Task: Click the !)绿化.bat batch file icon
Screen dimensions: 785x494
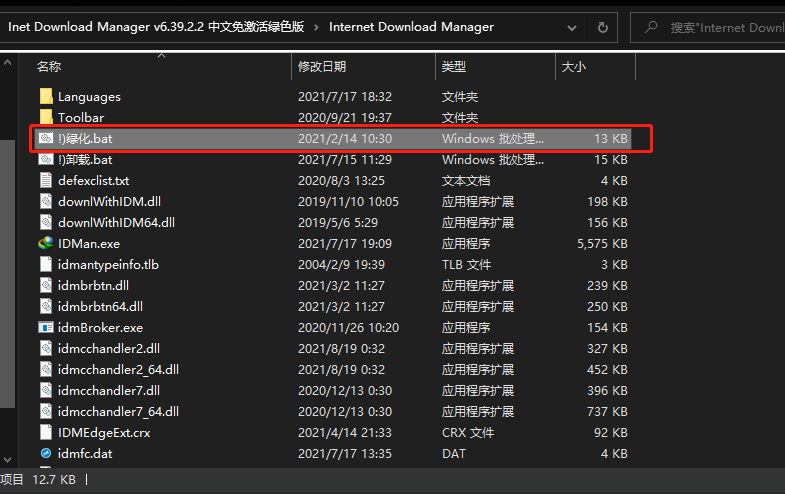Action: [46, 138]
